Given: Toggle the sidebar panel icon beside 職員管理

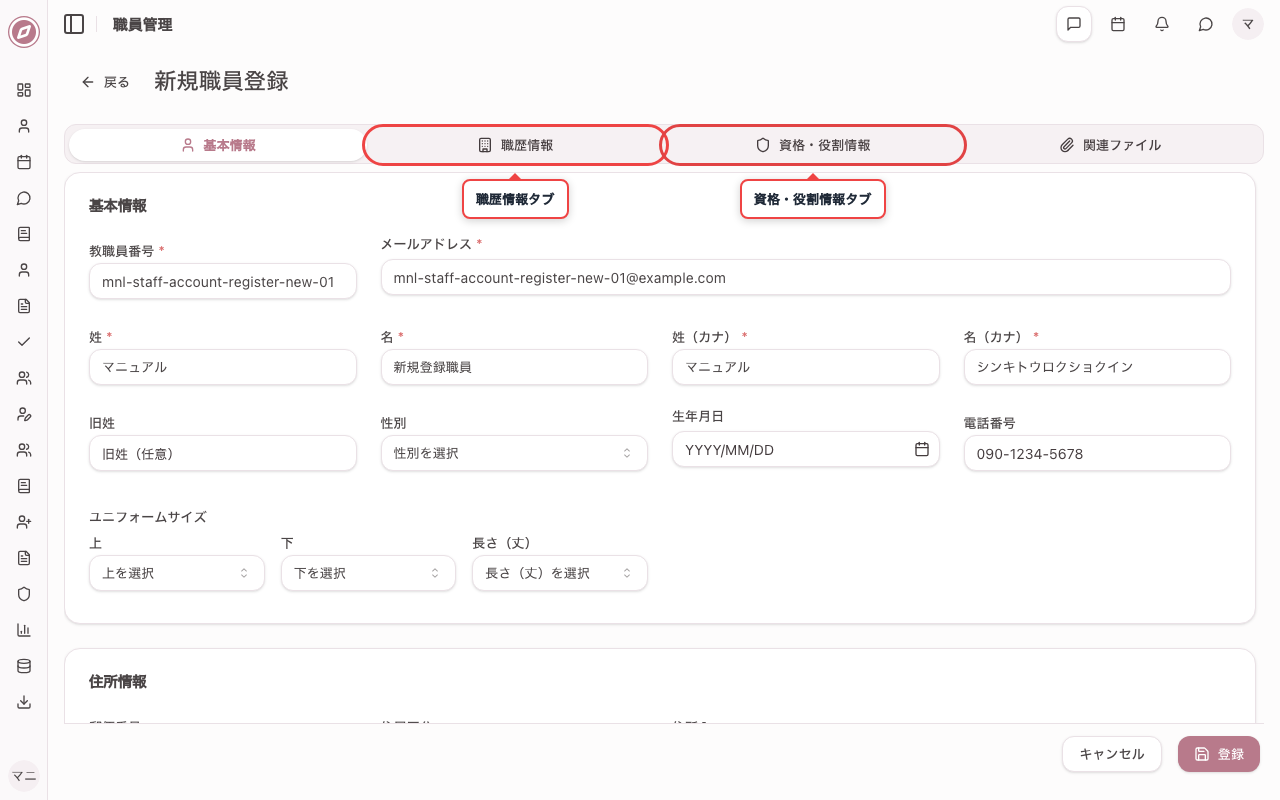Looking at the screenshot, I should click(x=74, y=24).
